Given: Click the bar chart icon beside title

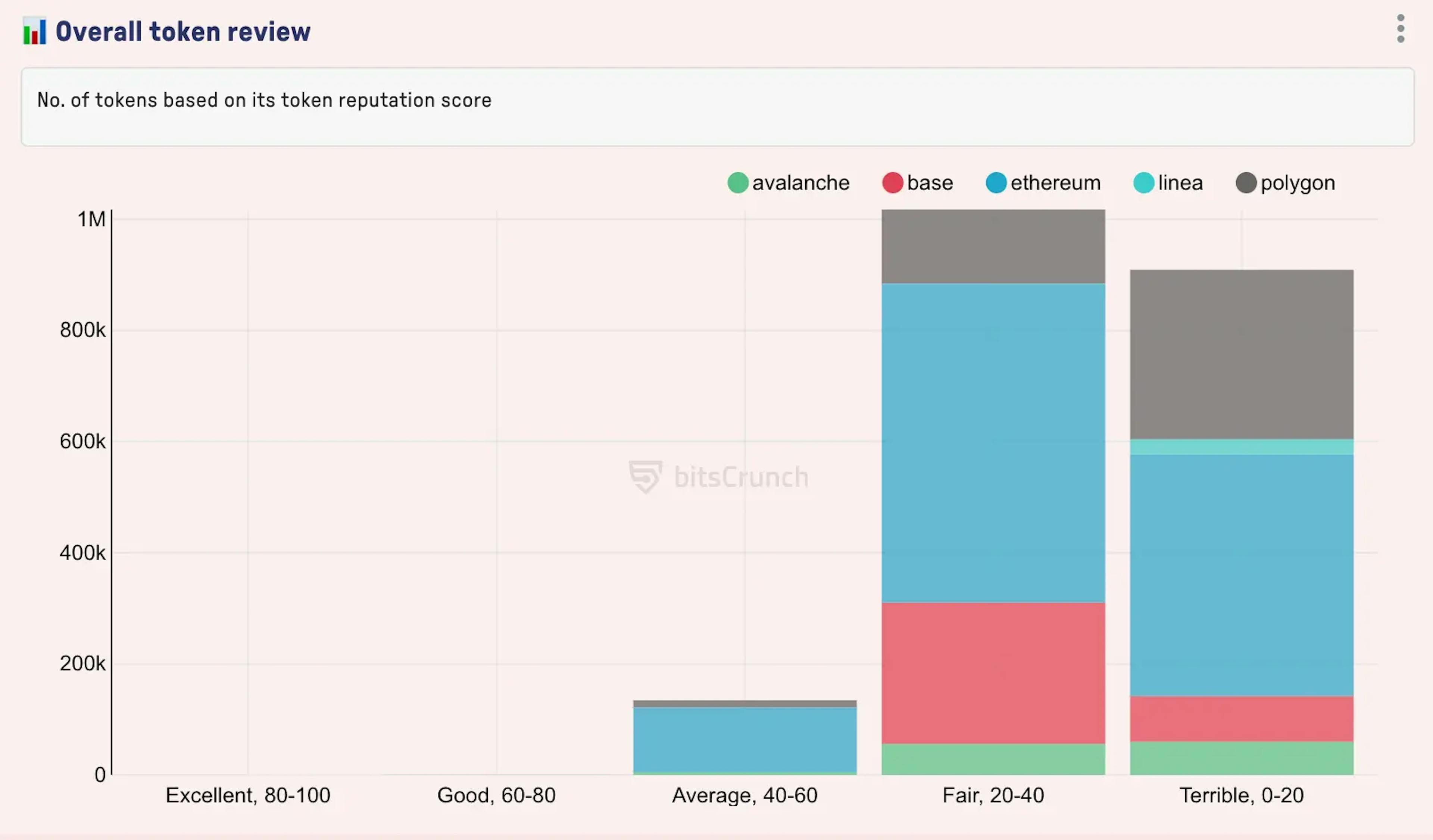Looking at the screenshot, I should click(35, 31).
